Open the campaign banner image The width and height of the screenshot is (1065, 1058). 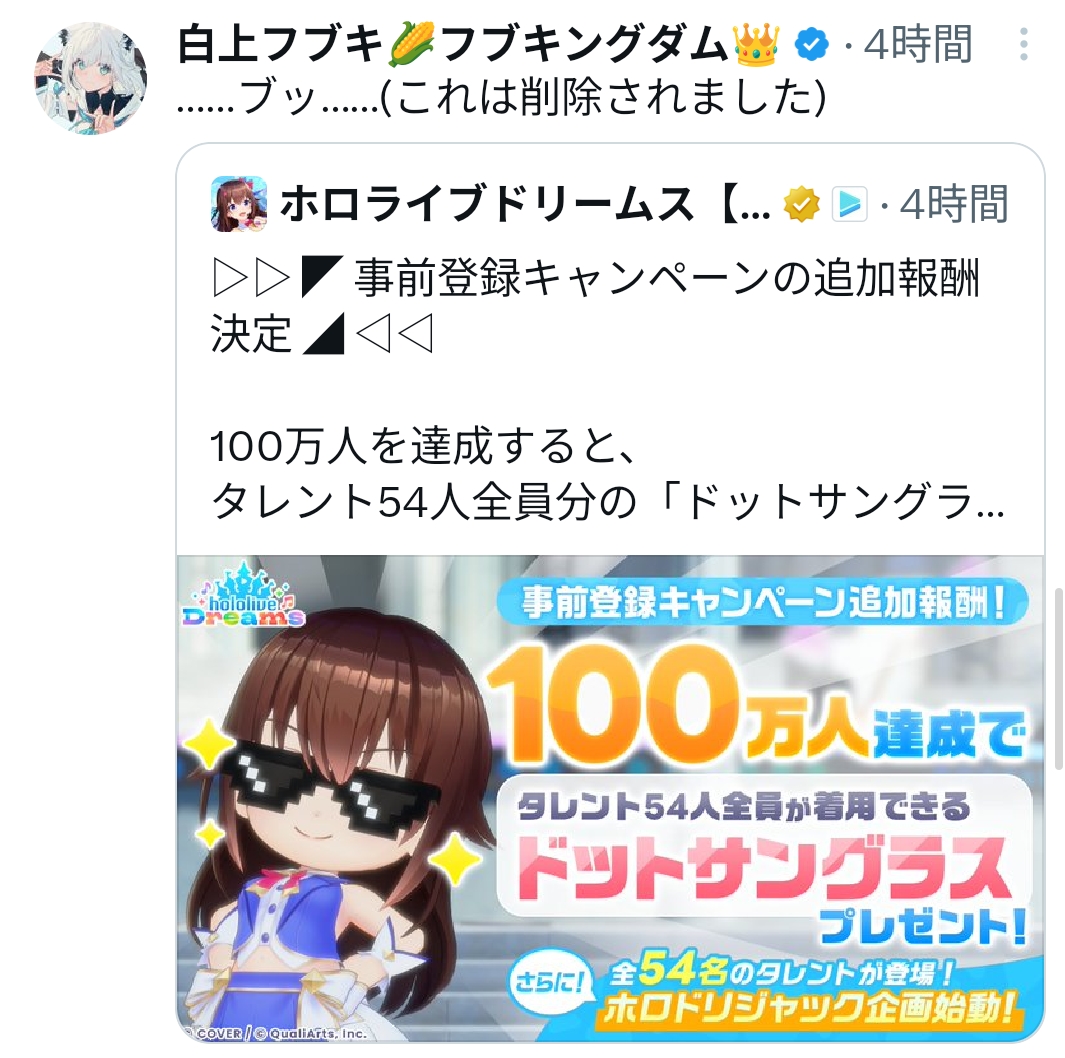[610, 799]
